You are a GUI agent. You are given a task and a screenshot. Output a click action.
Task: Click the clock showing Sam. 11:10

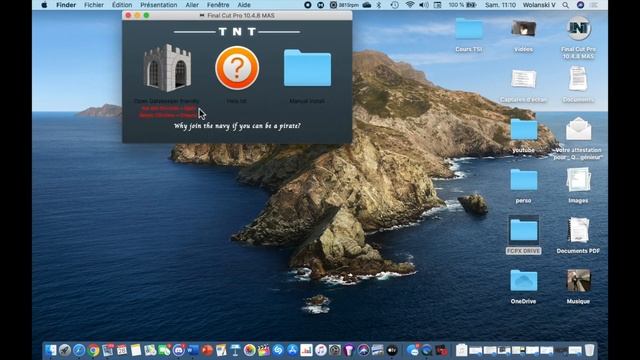coord(500,5)
